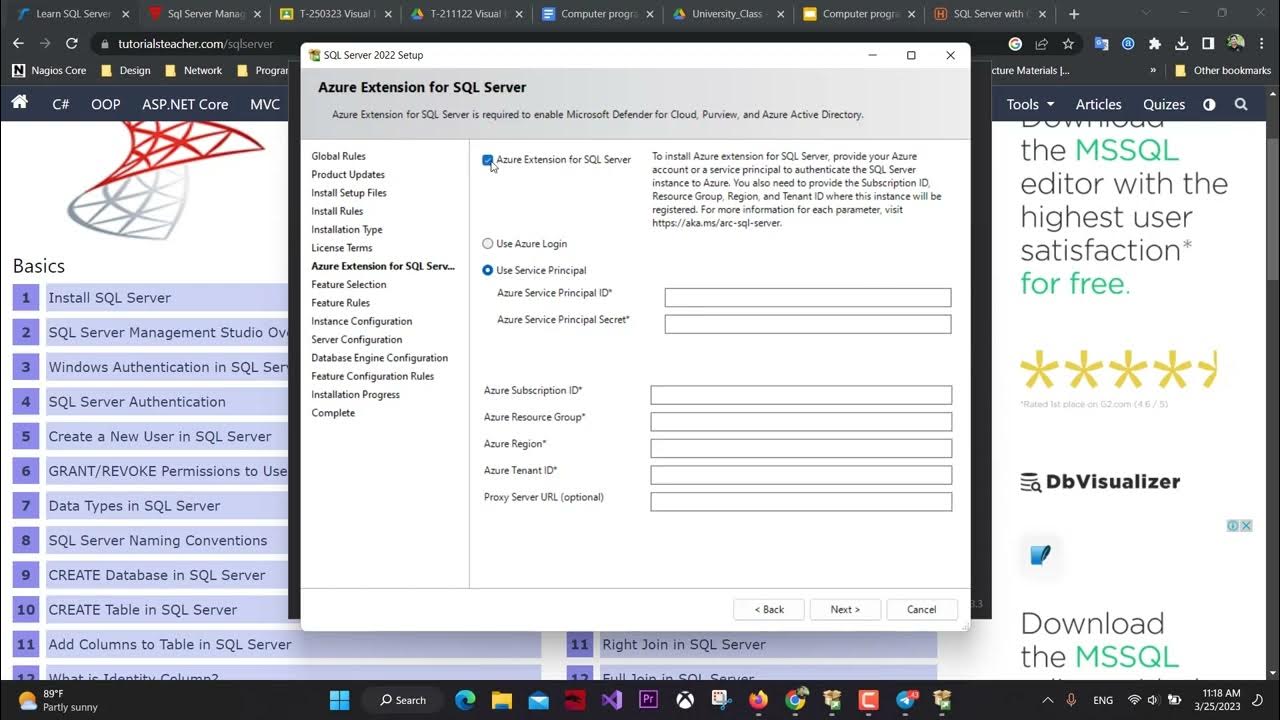Open Microsoft Edge from taskbar
Viewport: 1280px width, 720px height.
tap(466, 699)
